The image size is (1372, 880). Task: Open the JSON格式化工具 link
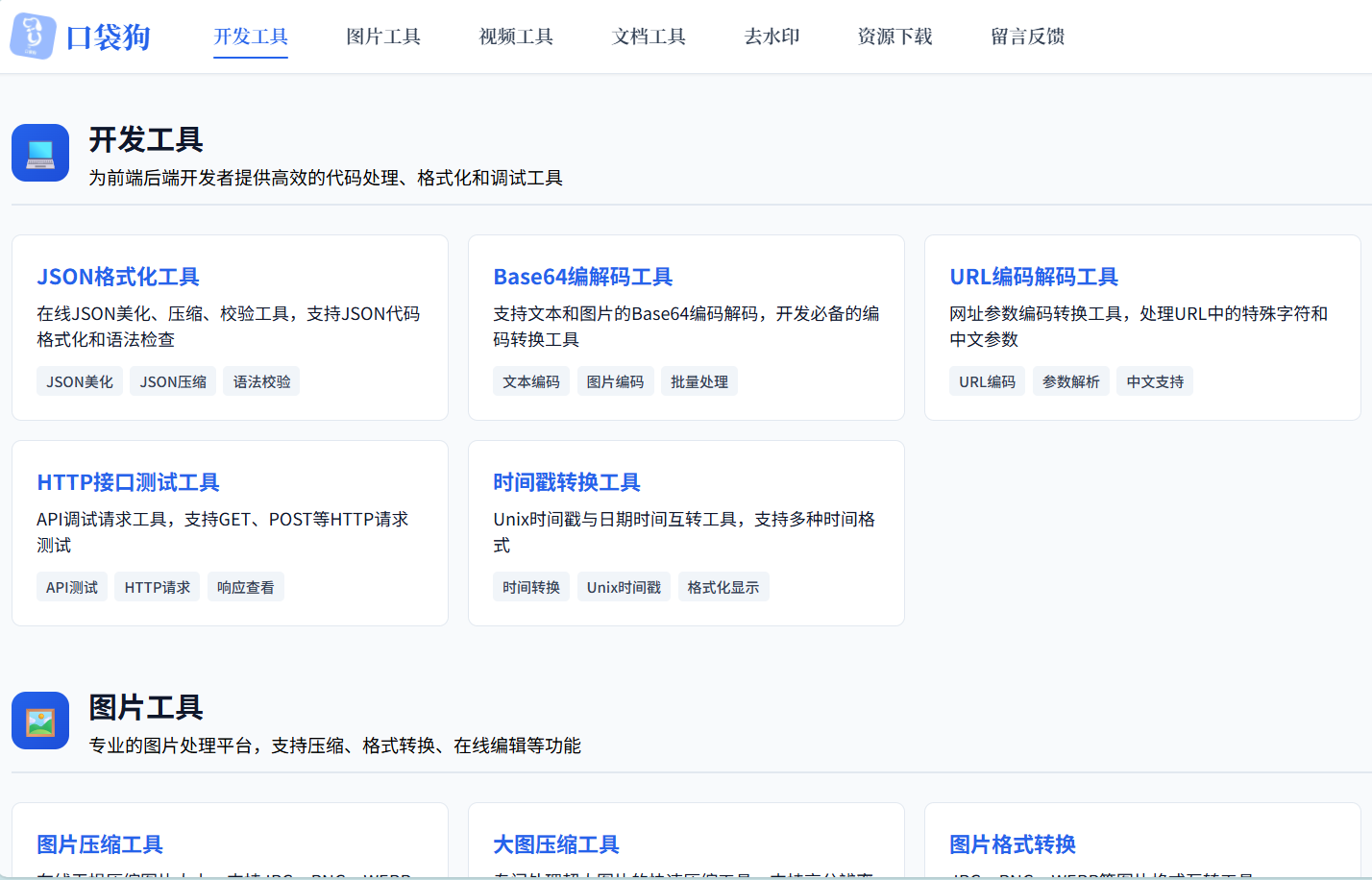coord(116,277)
